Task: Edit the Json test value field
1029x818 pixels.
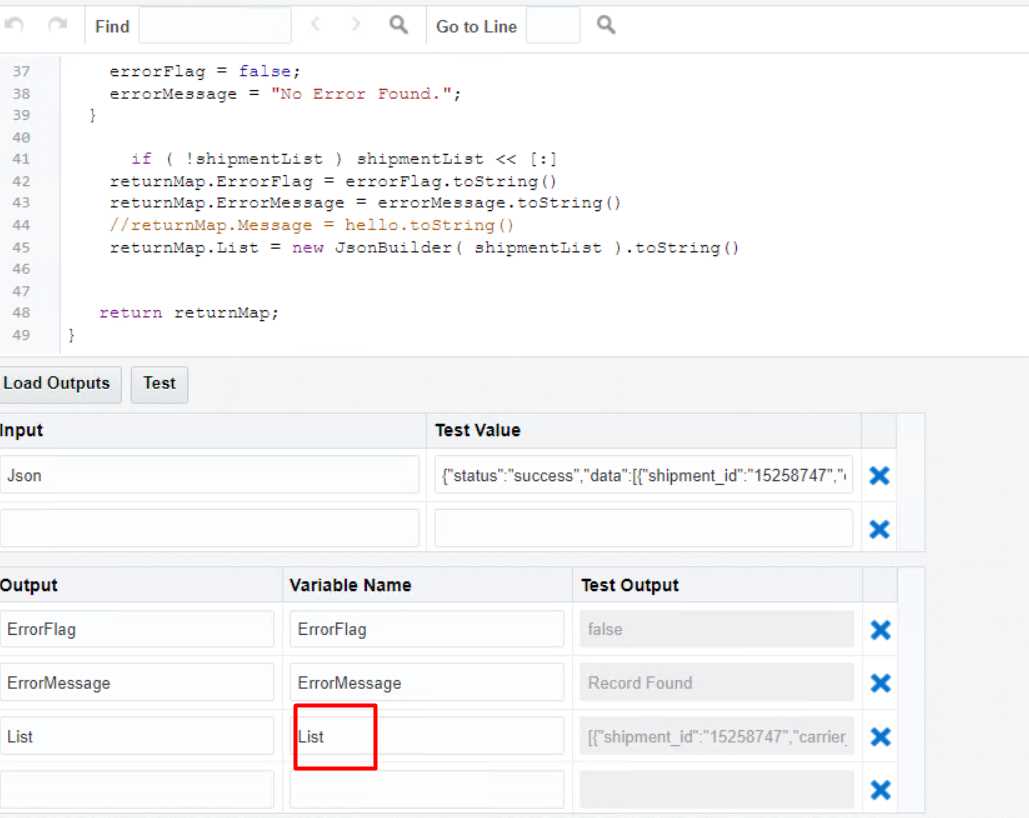Action: (644, 475)
